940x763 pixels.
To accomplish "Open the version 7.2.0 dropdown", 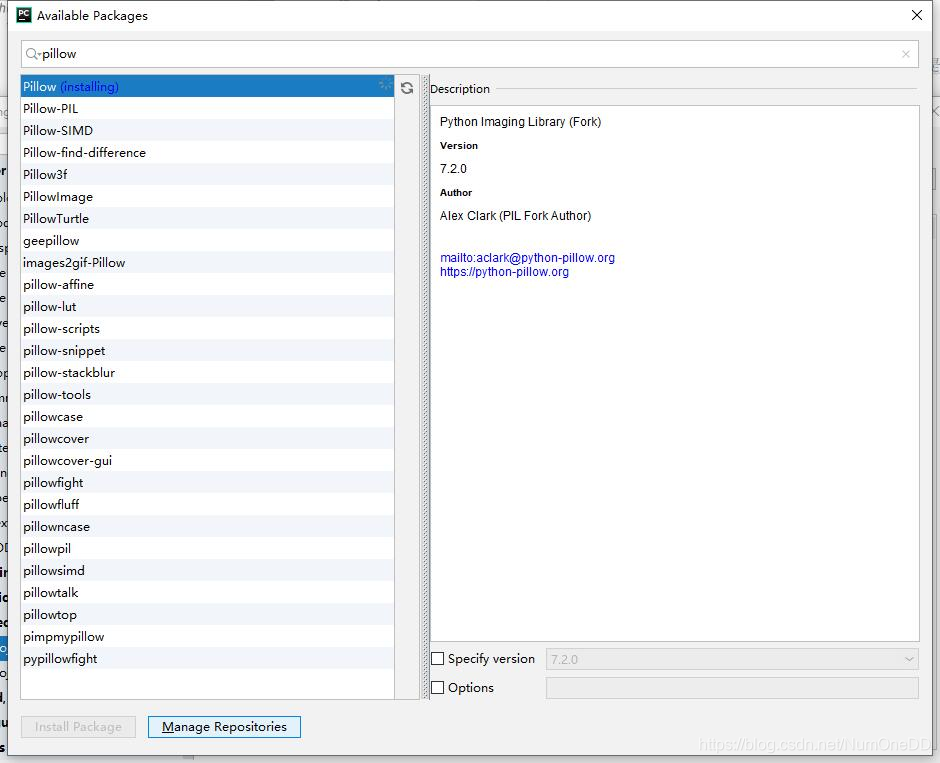I will [732, 659].
